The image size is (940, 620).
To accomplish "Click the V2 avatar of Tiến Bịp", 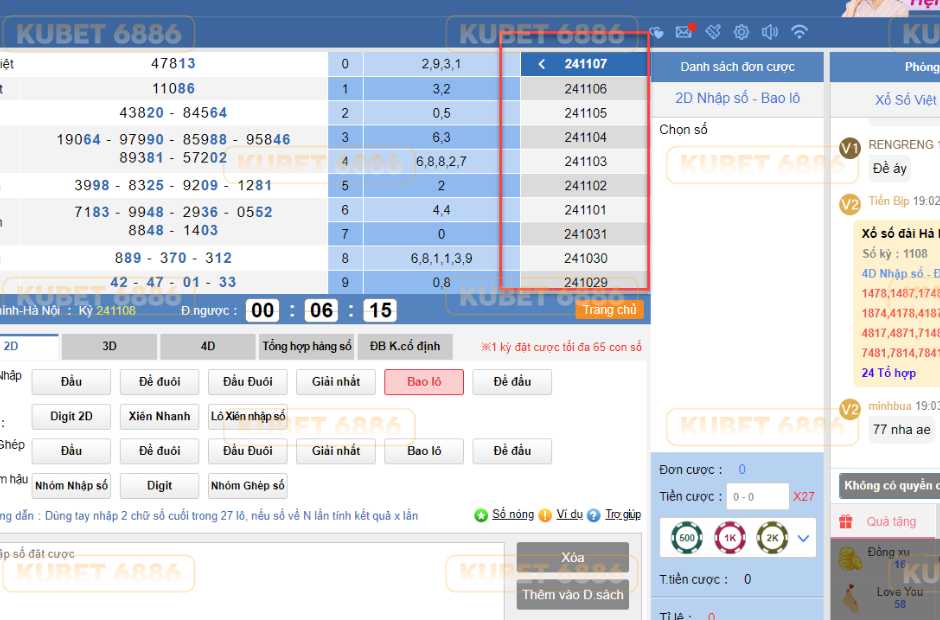I will click(849, 204).
